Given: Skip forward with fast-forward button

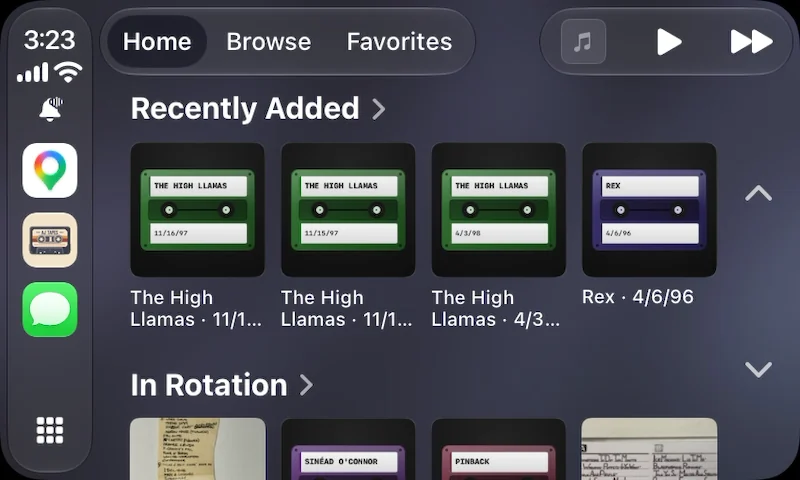Looking at the screenshot, I should (751, 41).
